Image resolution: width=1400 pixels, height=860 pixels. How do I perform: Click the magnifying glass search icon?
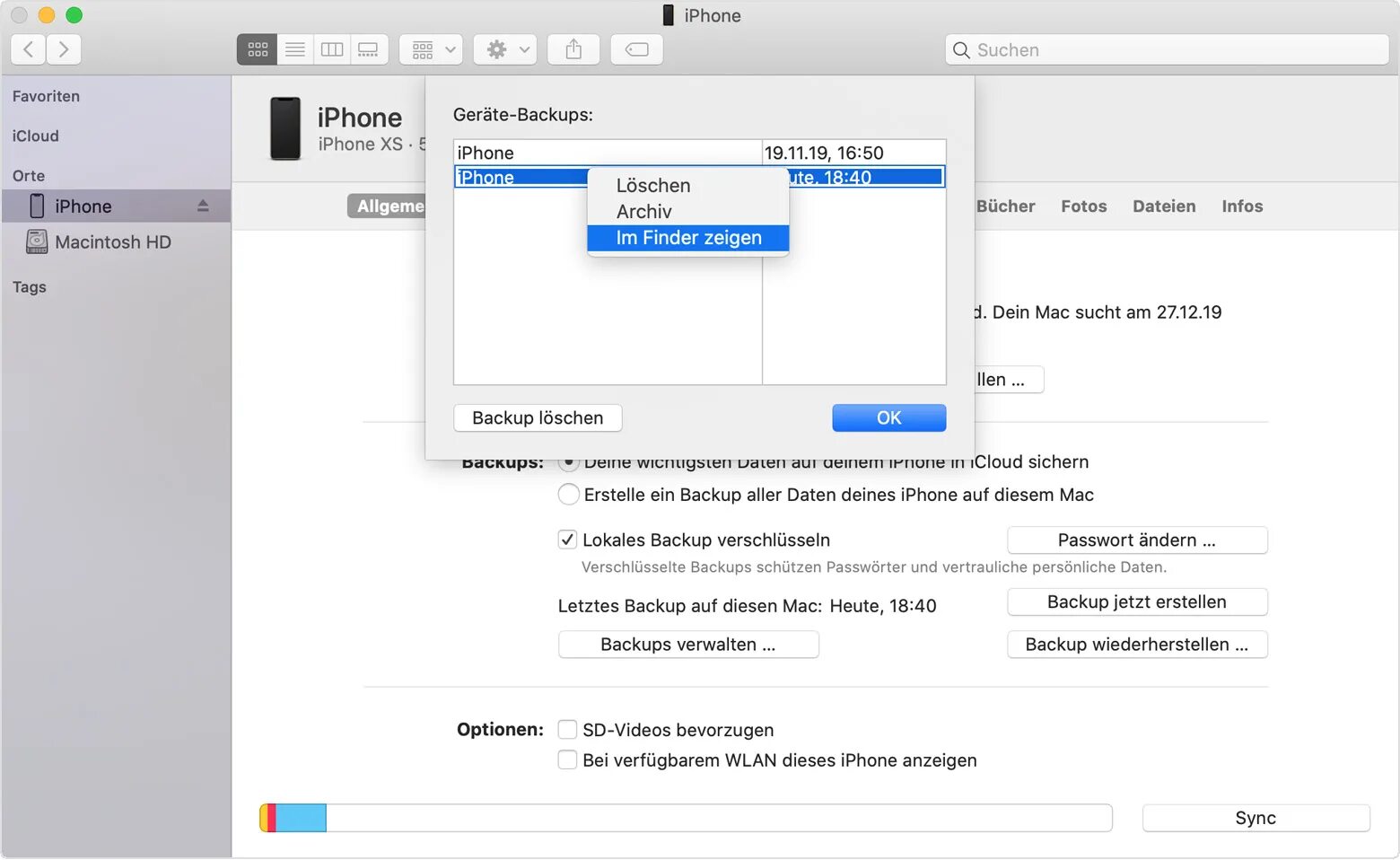(x=961, y=50)
